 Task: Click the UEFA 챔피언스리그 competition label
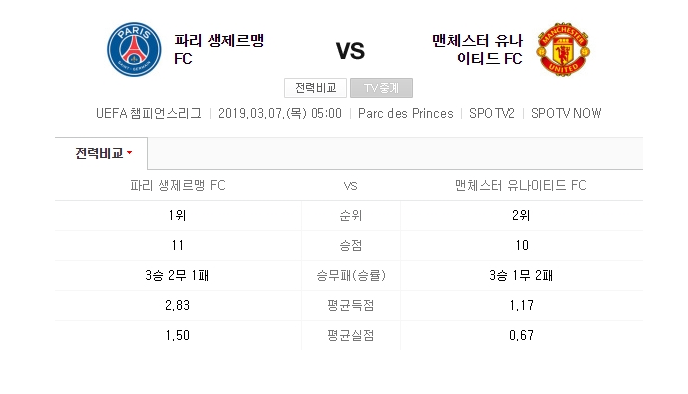pos(149,114)
